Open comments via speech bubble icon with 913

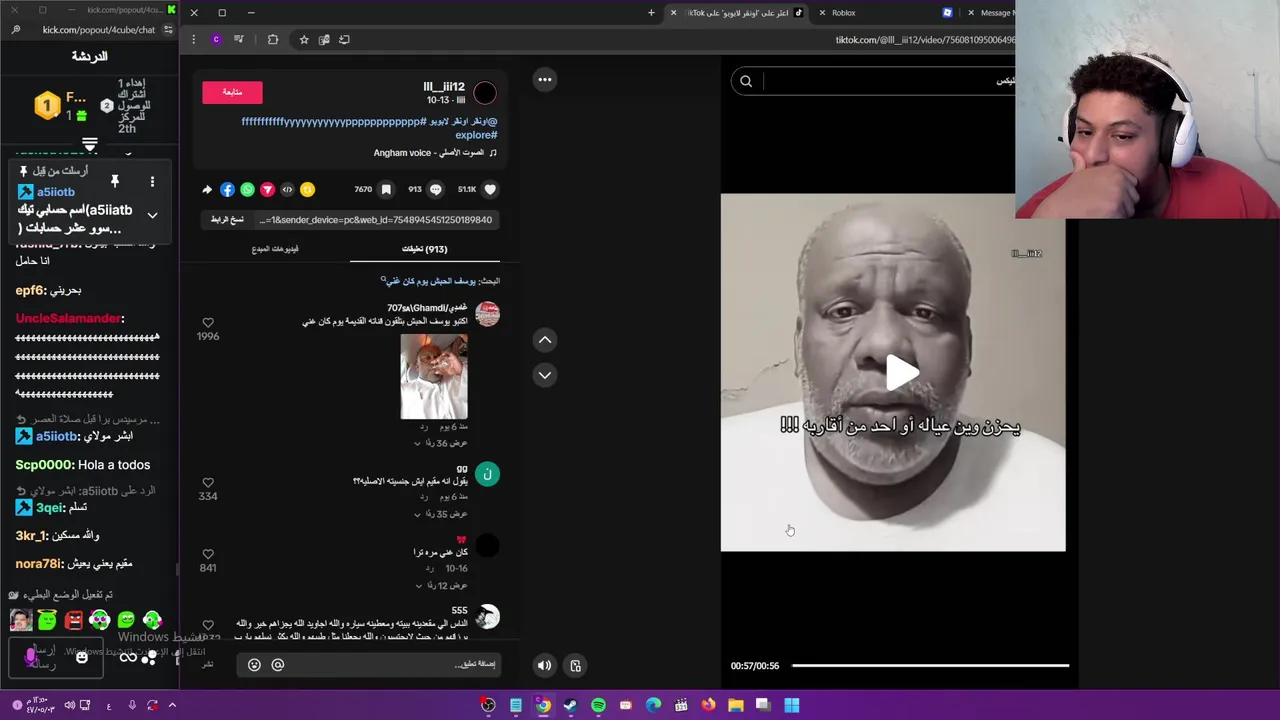[x=436, y=189]
